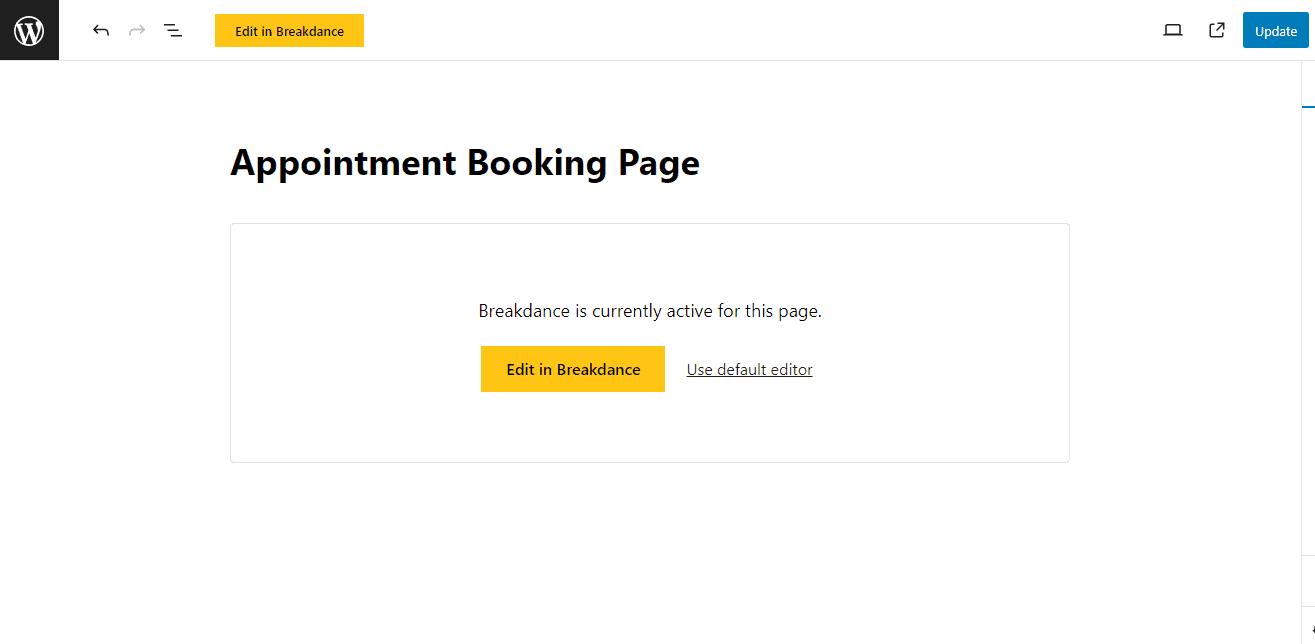The width and height of the screenshot is (1315, 644).
Task: Click the Appointment Booking Page title field
Action: click(x=465, y=163)
